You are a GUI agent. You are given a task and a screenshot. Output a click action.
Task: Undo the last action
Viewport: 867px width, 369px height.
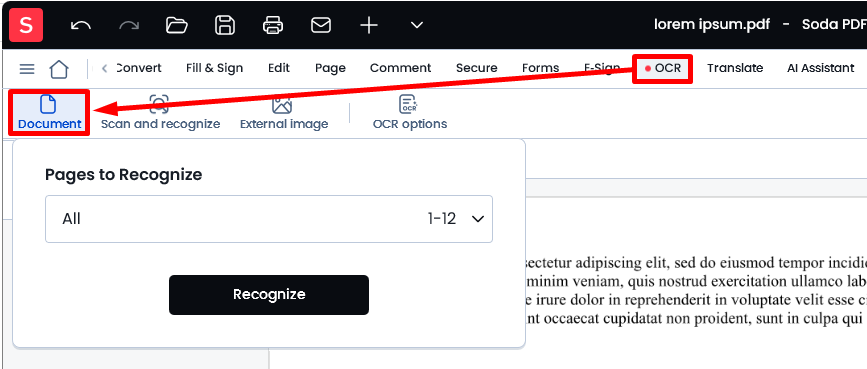tap(81, 25)
